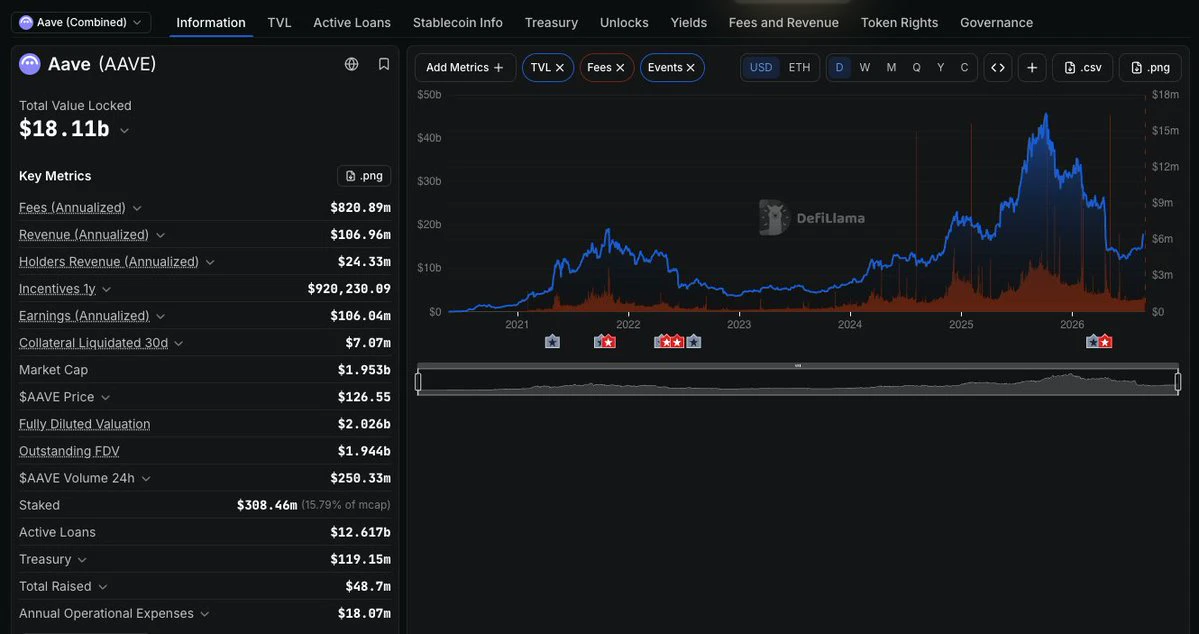Select Yearly (Y) chart interval

pyautogui.click(x=941, y=67)
